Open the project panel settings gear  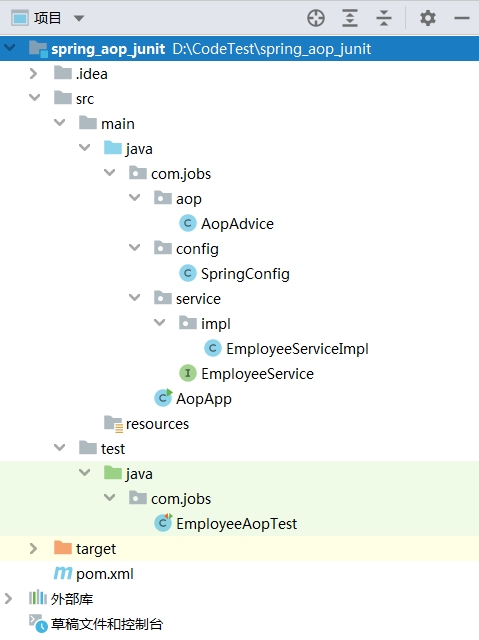tap(428, 18)
